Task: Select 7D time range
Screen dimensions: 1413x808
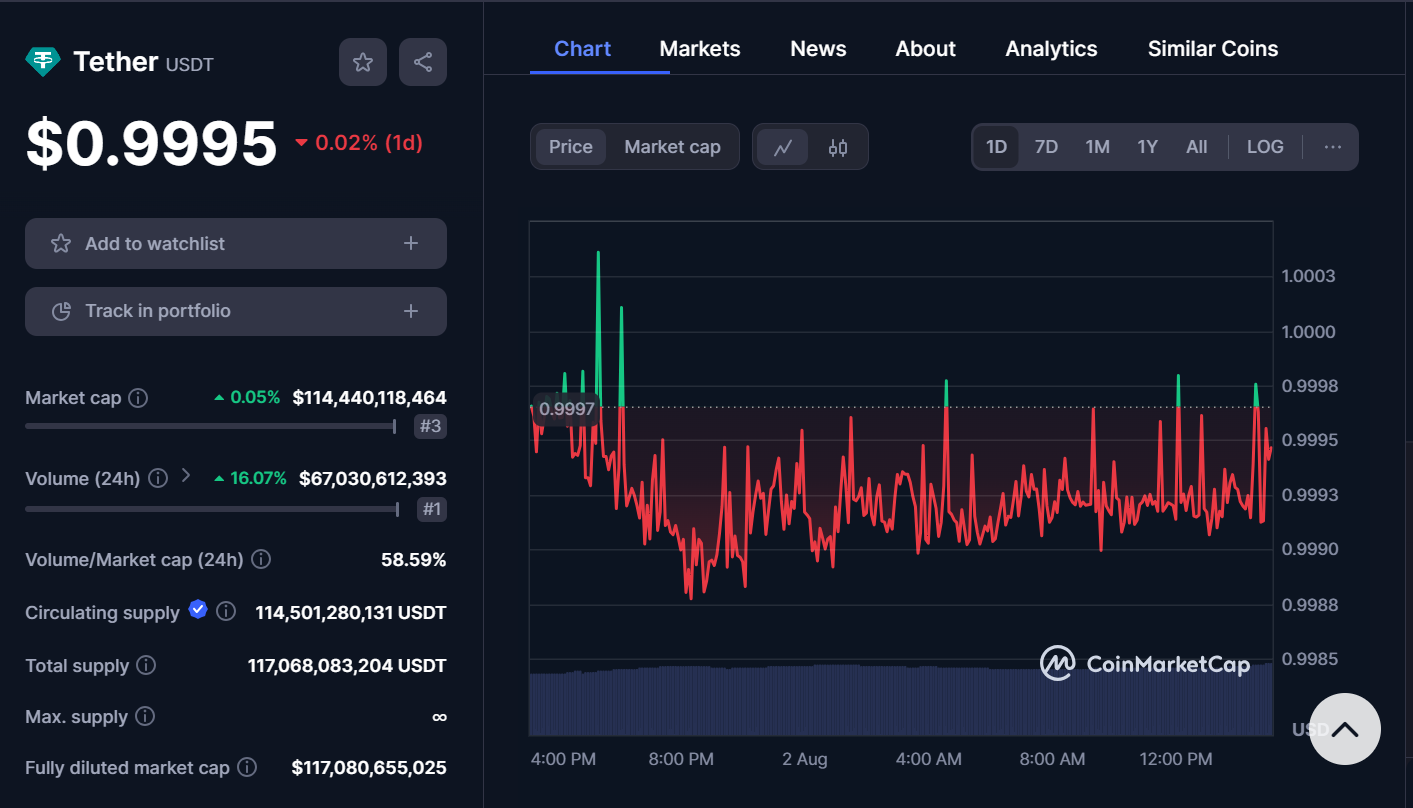Action: (1046, 147)
